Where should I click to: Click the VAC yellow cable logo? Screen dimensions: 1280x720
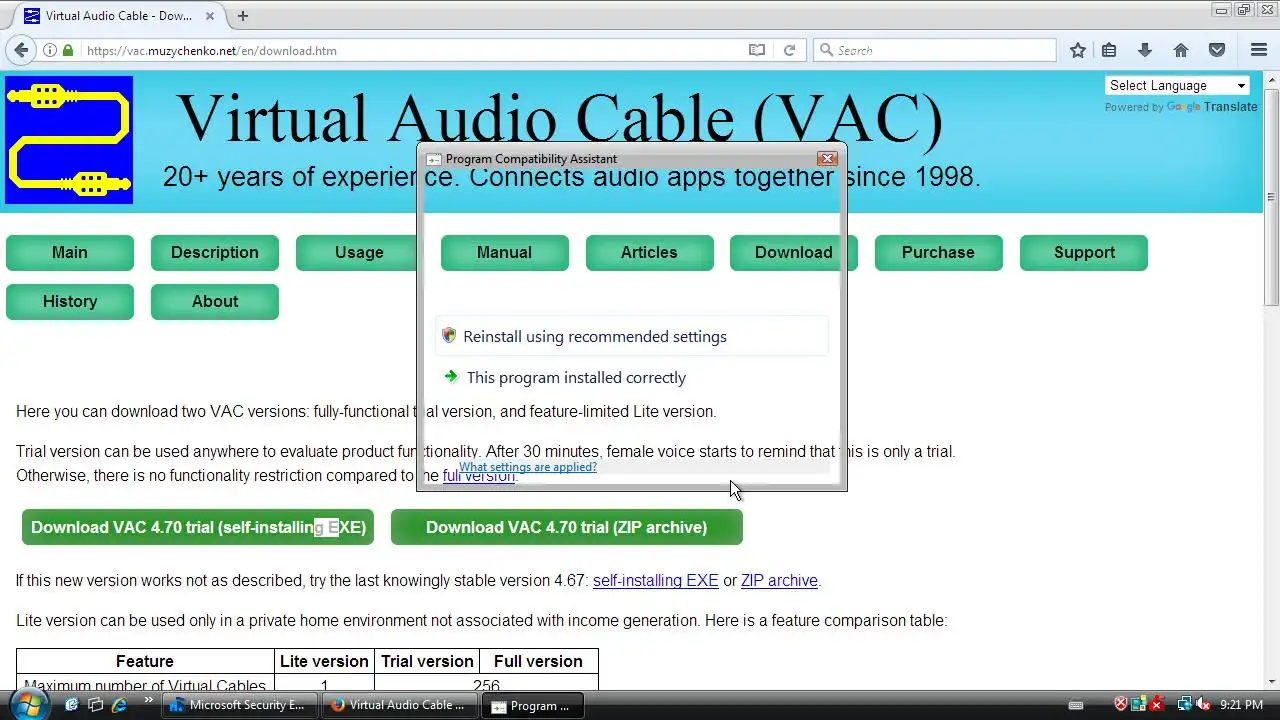click(x=69, y=140)
